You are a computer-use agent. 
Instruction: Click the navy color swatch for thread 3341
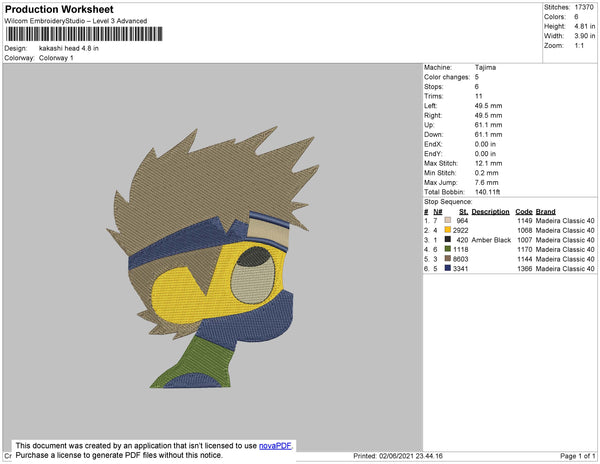point(448,268)
